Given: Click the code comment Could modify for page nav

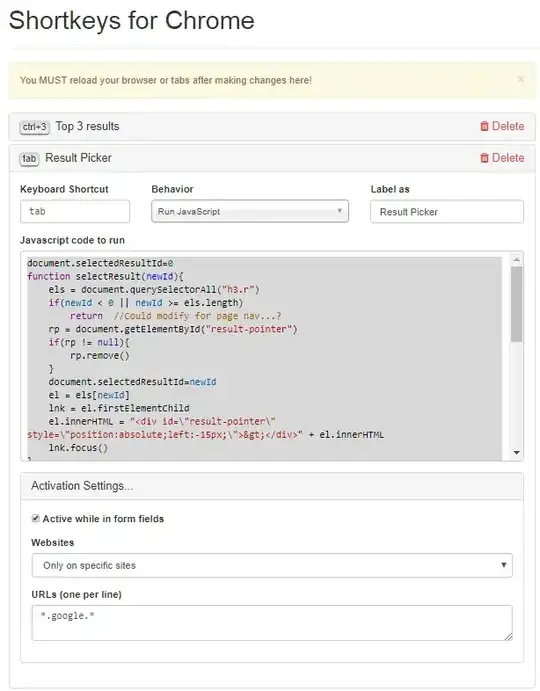Looking at the screenshot, I should (x=197, y=316).
